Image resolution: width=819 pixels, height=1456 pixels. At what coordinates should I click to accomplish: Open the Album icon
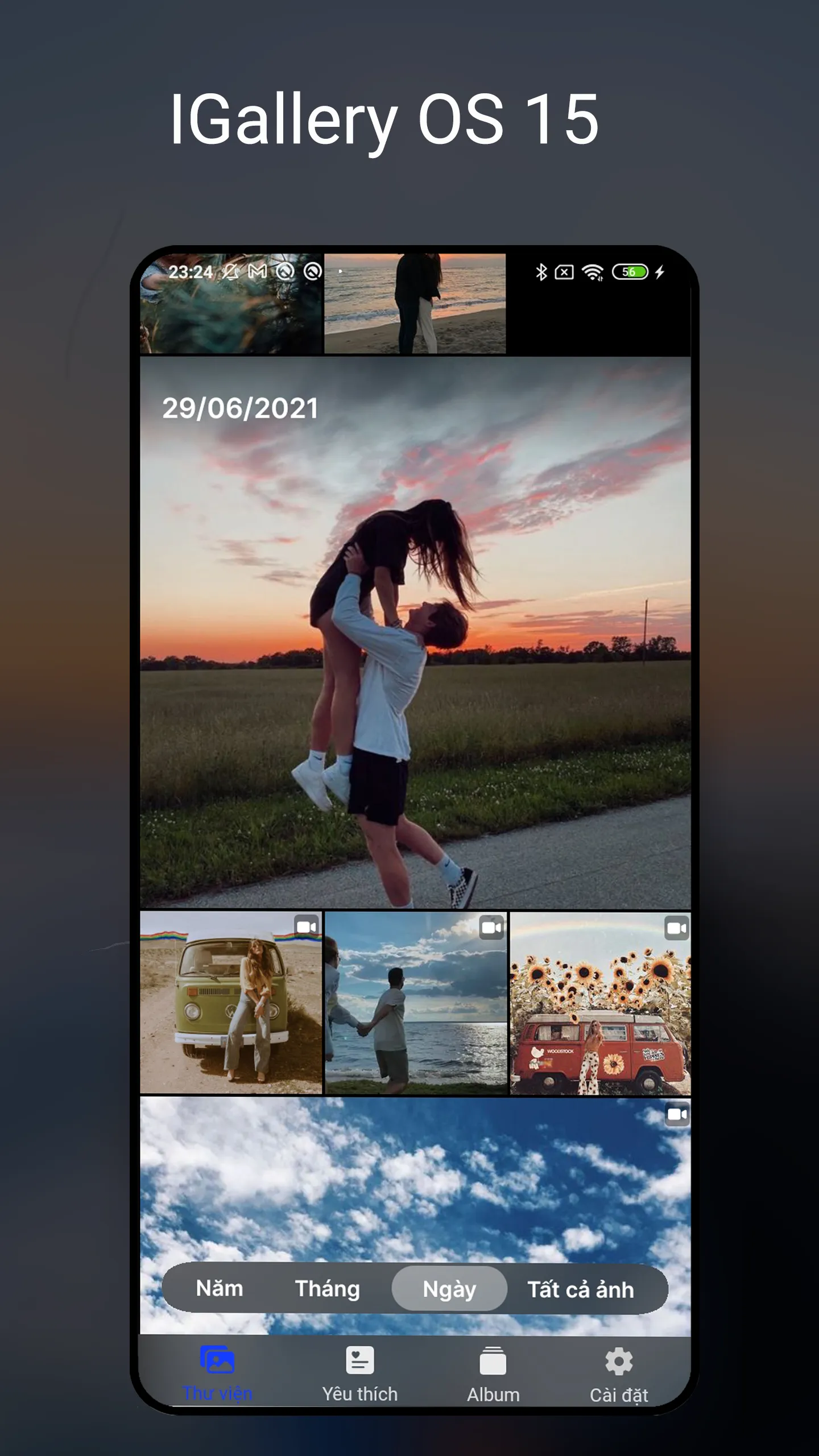coord(493,1360)
